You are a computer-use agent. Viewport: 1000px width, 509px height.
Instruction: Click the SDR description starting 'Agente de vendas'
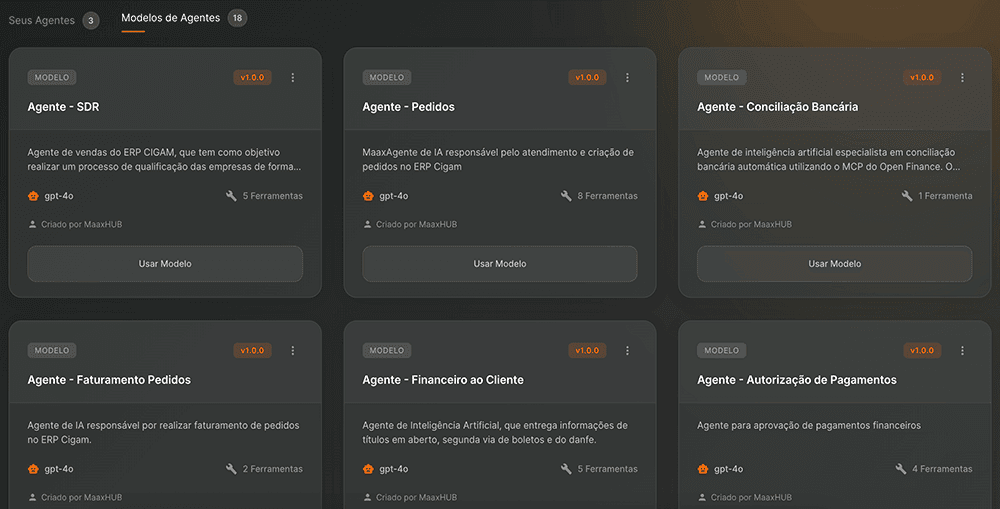pyautogui.click(x=164, y=159)
